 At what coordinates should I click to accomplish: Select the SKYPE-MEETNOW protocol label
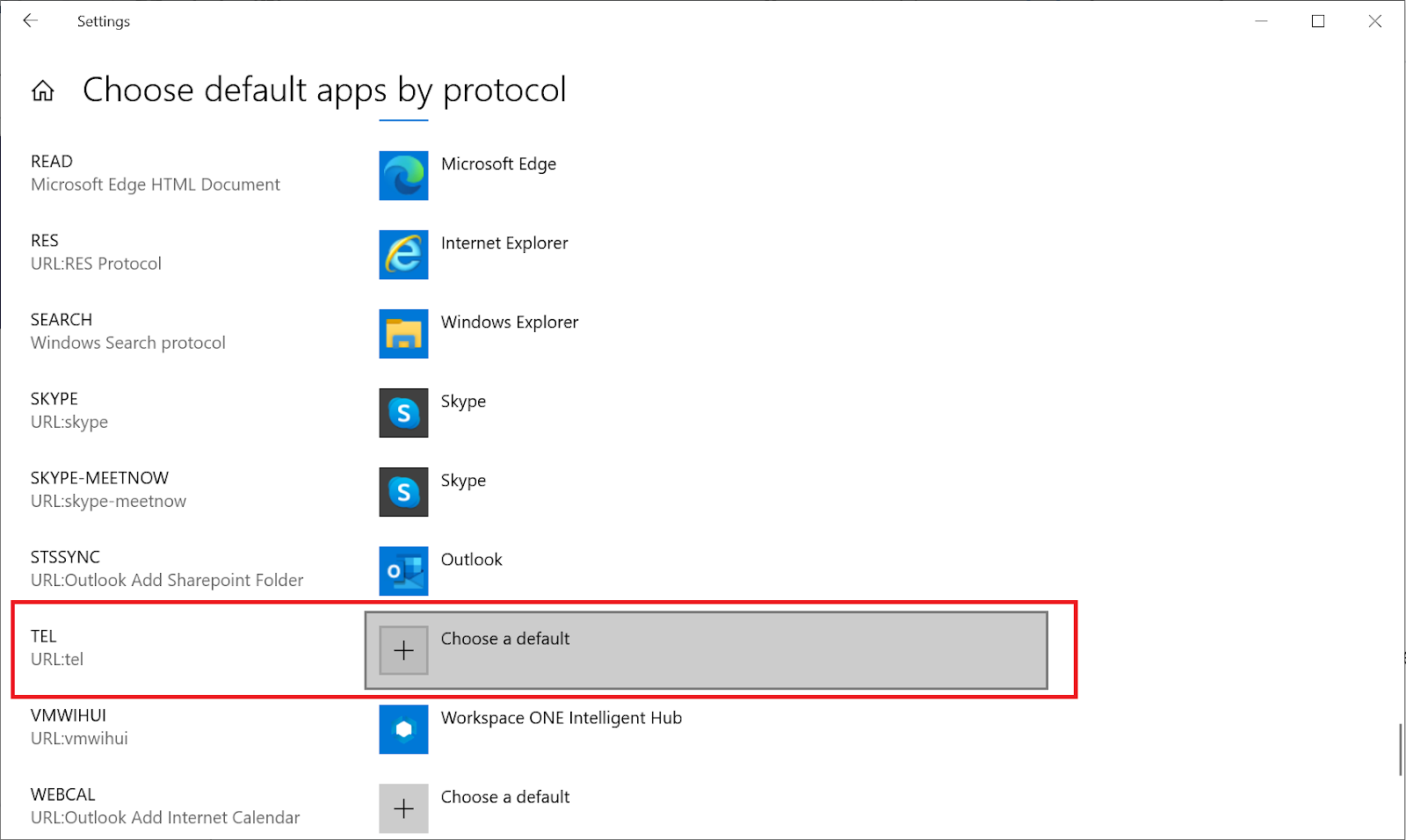point(99,478)
